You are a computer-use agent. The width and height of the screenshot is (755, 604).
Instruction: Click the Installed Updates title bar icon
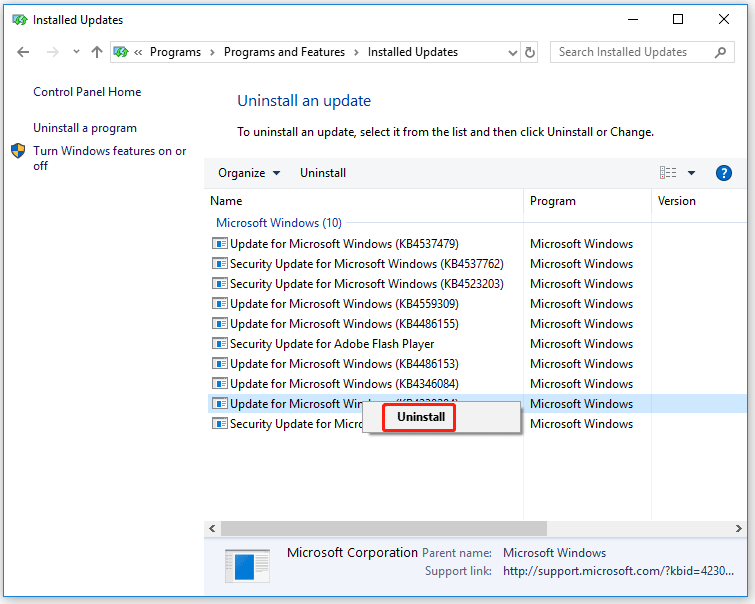tap(20, 20)
